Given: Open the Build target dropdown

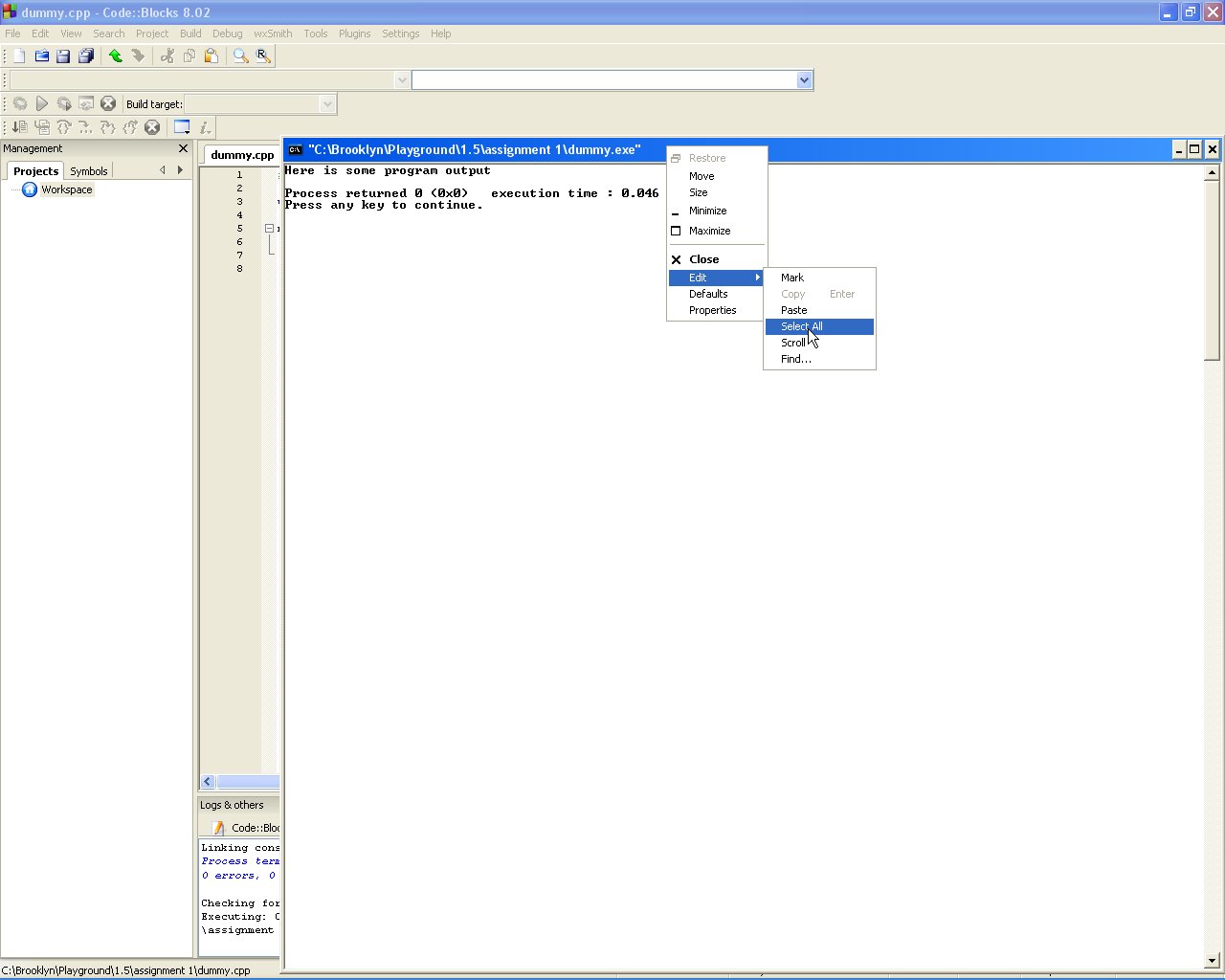Looking at the screenshot, I should 327,103.
